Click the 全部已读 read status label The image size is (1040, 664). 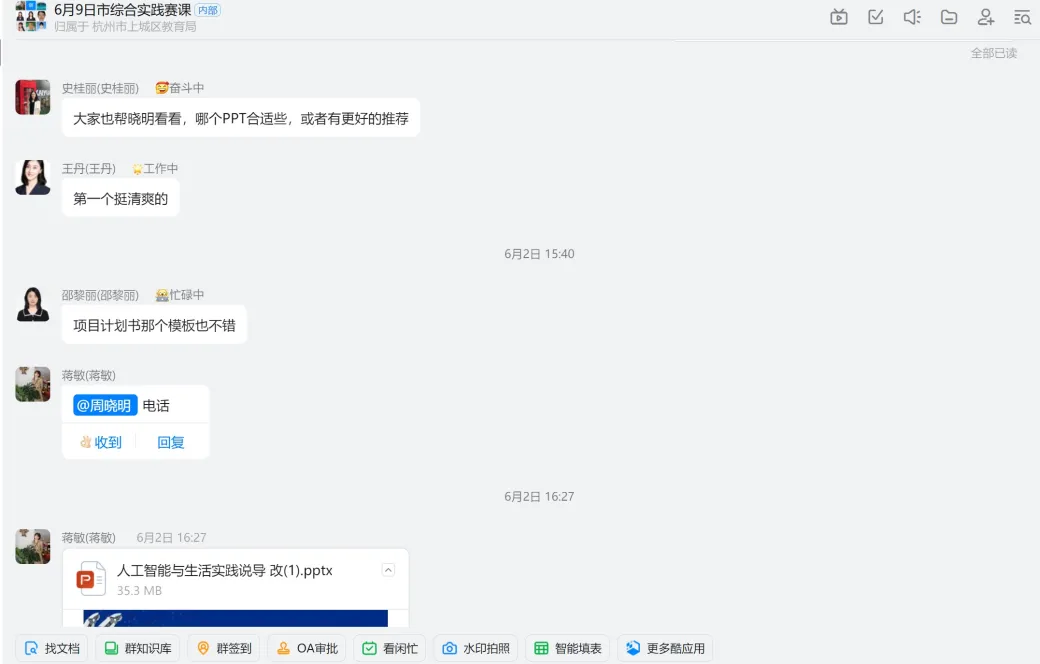(x=994, y=53)
